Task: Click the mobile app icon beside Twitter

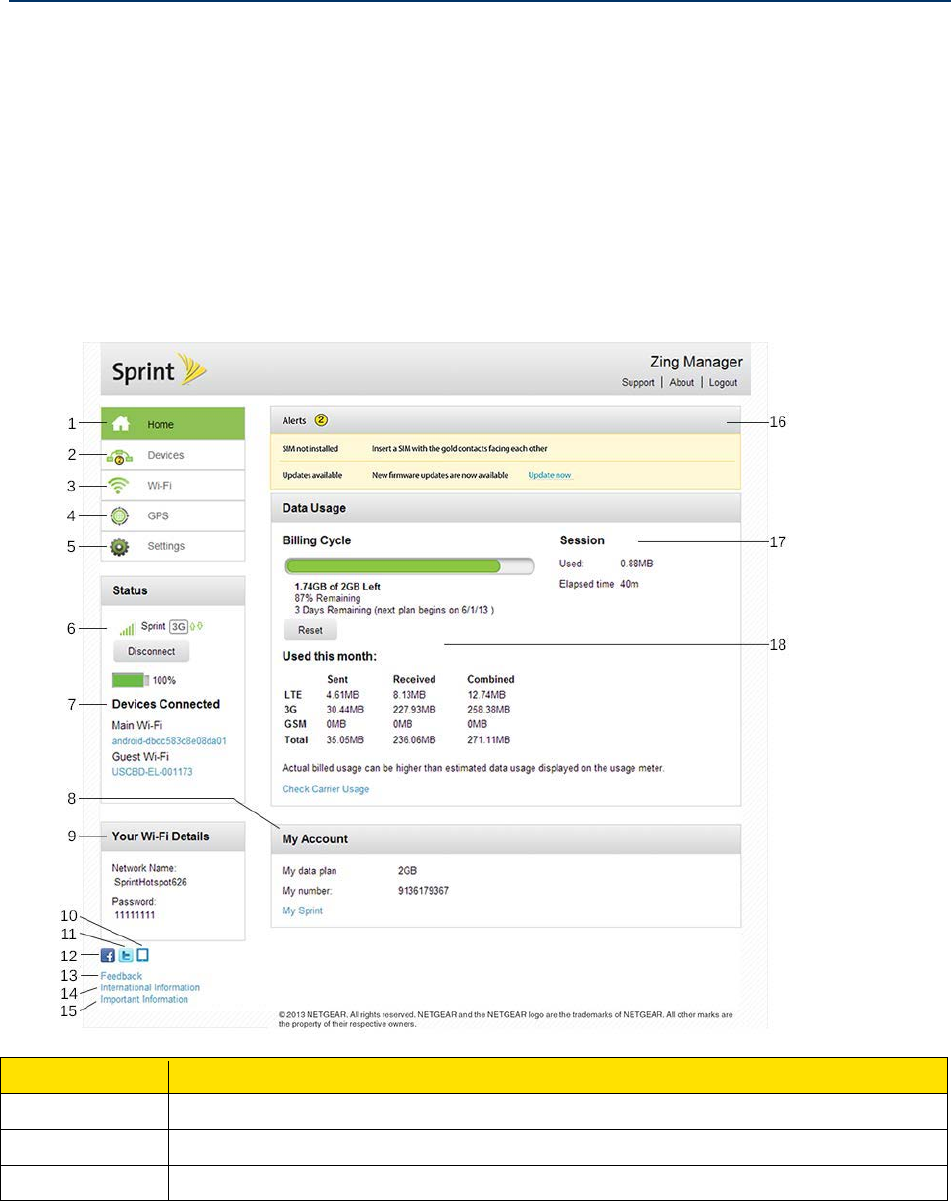Action: click(x=142, y=955)
